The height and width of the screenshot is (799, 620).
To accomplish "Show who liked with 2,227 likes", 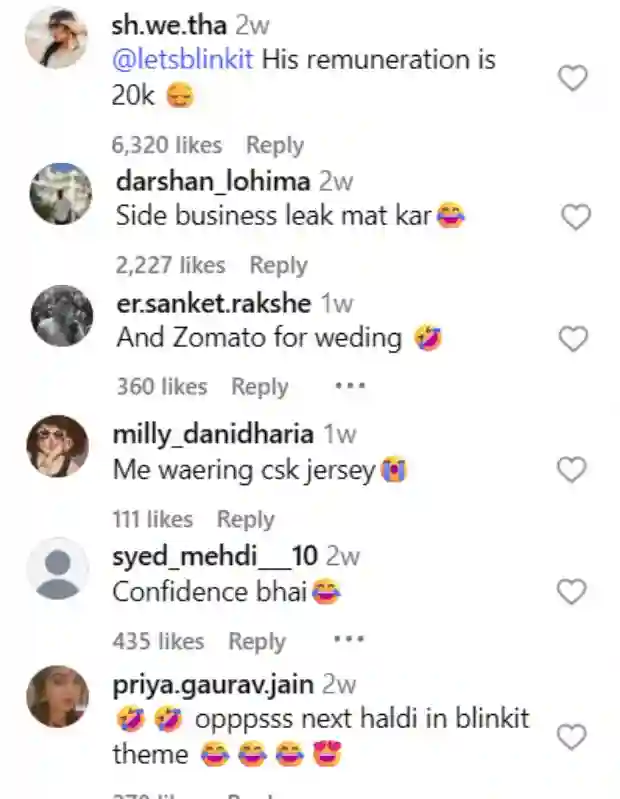I will click(171, 265).
